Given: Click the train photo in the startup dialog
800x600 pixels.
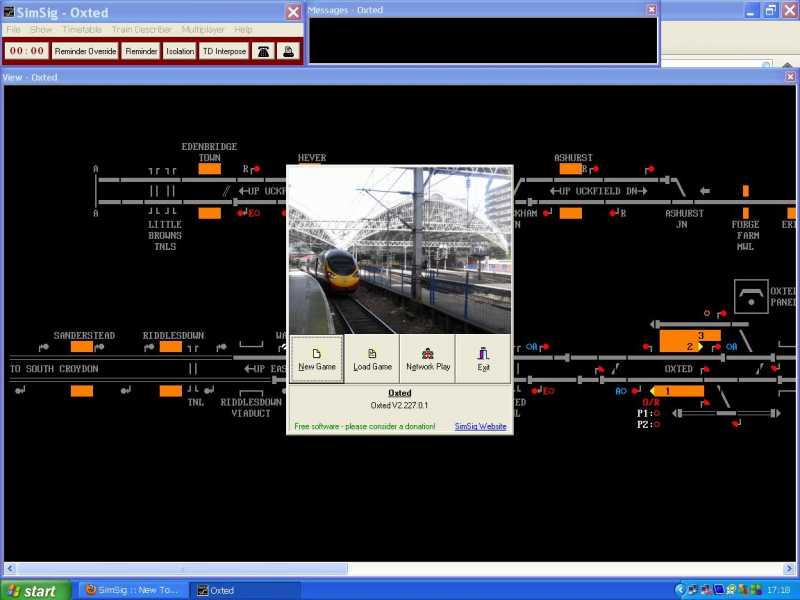Looking at the screenshot, I should [400, 250].
